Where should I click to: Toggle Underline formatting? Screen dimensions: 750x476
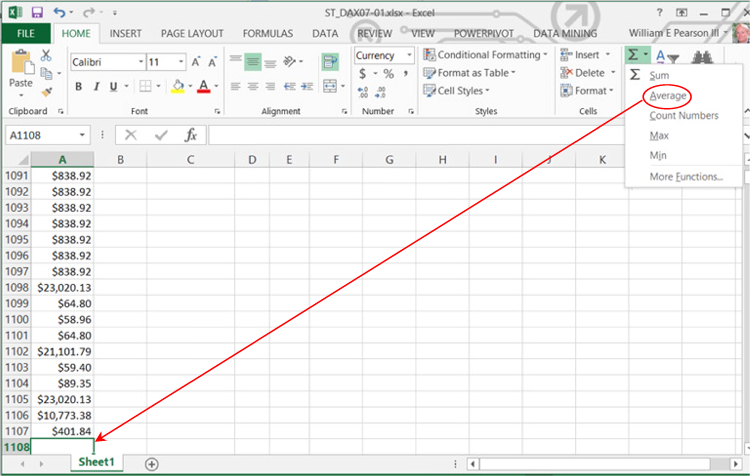pyautogui.click(x=113, y=87)
